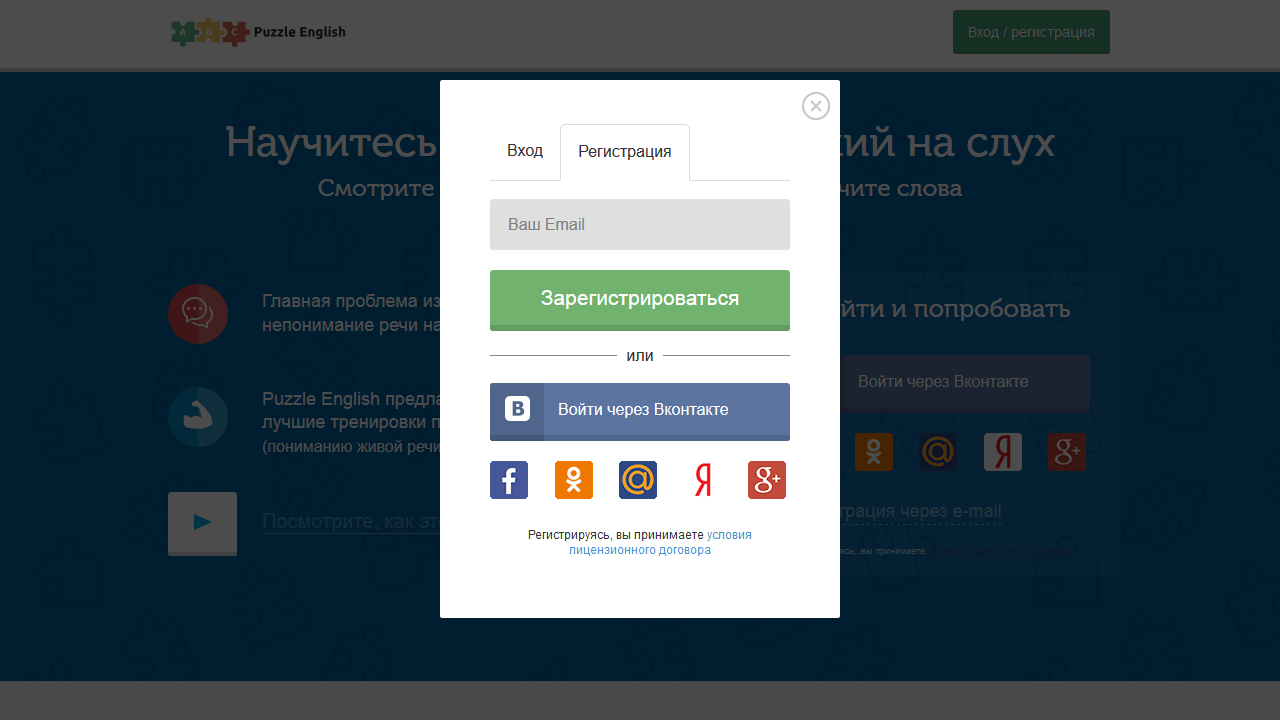Click the background Войти через Вконтакте button
The width and height of the screenshot is (1280, 720).
[x=965, y=383]
